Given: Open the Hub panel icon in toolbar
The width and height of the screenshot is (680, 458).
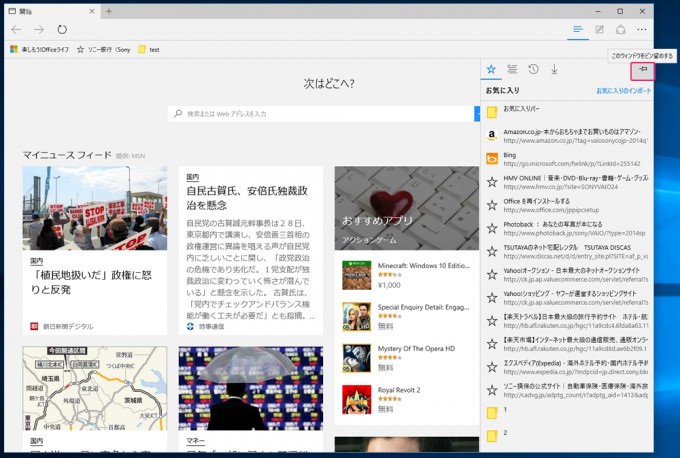Looking at the screenshot, I should tap(578, 29).
